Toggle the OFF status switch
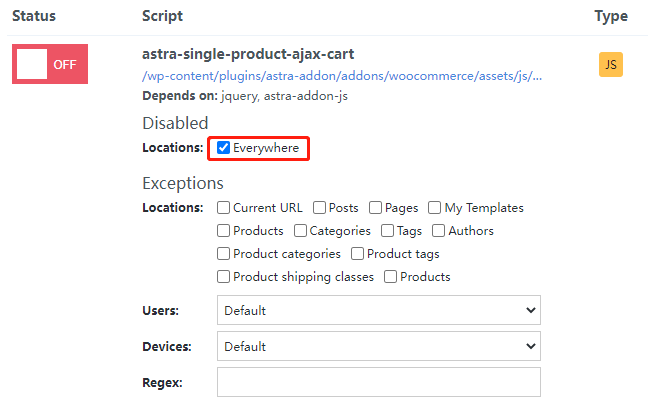Image resolution: width=648 pixels, height=408 pixels. pos(49,64)
